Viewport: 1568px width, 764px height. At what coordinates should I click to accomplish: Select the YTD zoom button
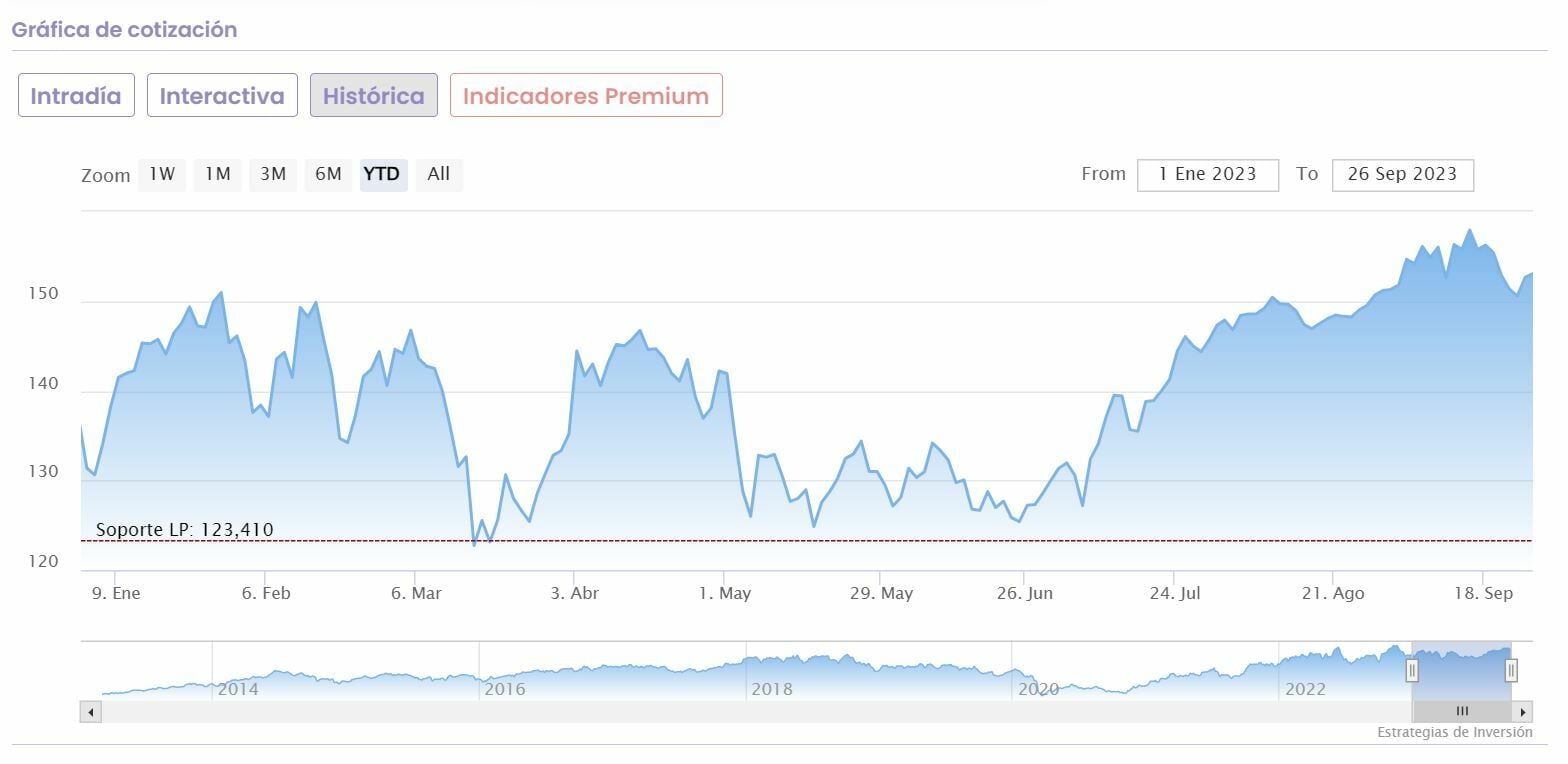point(382,174)
